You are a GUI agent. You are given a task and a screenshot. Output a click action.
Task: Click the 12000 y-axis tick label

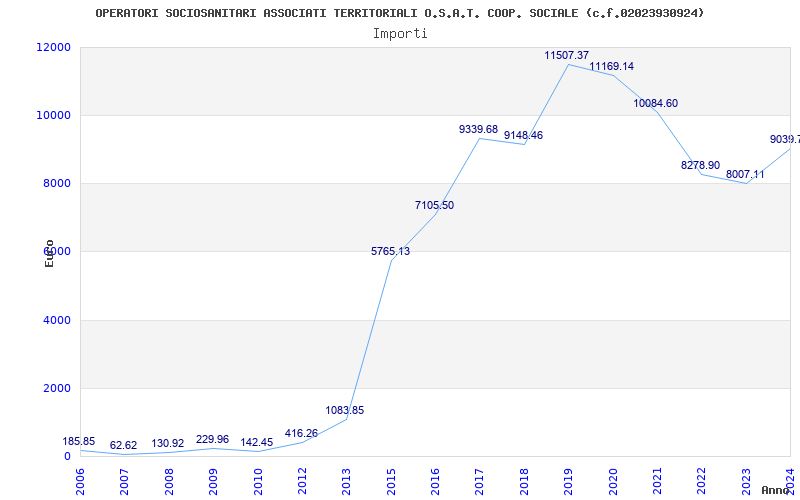[54, 47]
